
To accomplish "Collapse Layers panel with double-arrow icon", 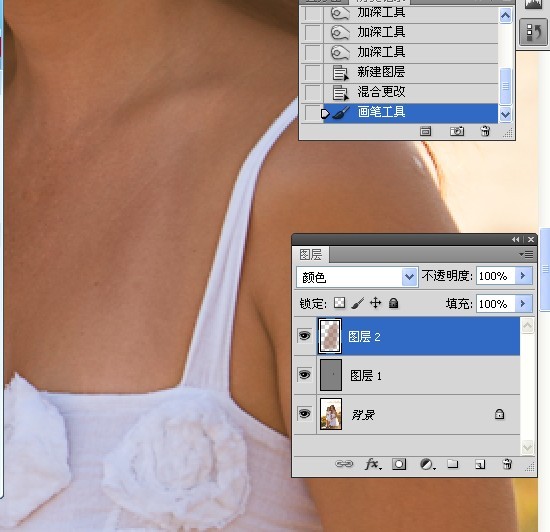I will (x=515, y=240).
